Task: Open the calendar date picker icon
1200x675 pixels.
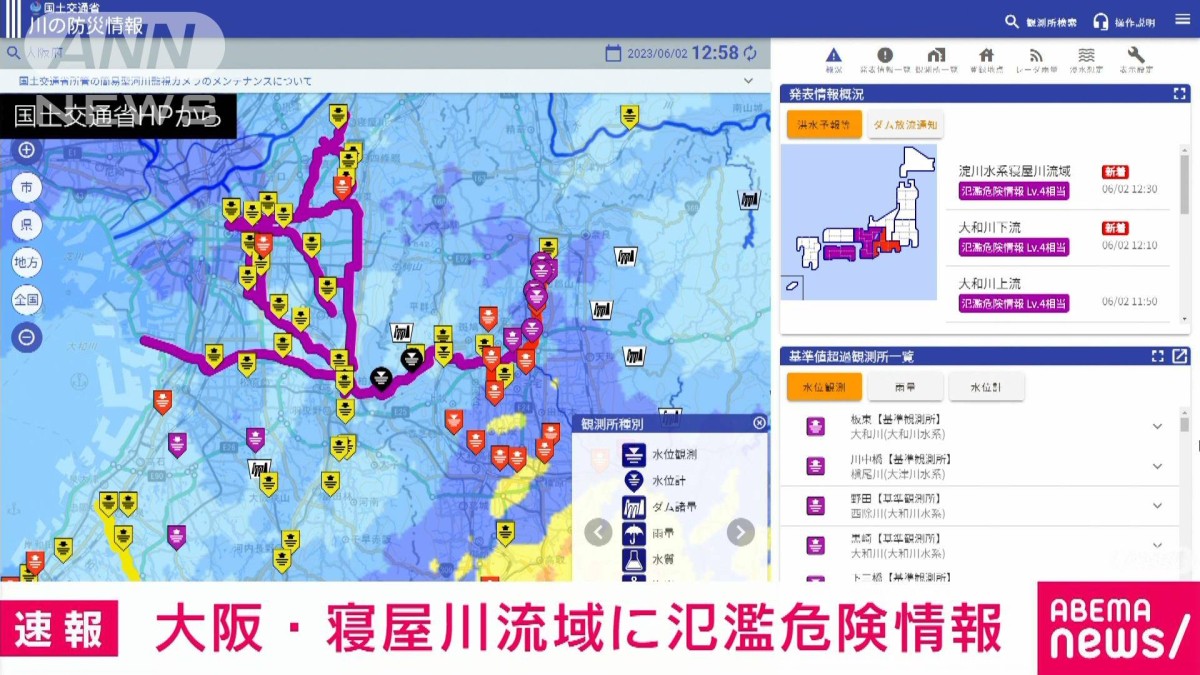Action: tap(613, 53)
